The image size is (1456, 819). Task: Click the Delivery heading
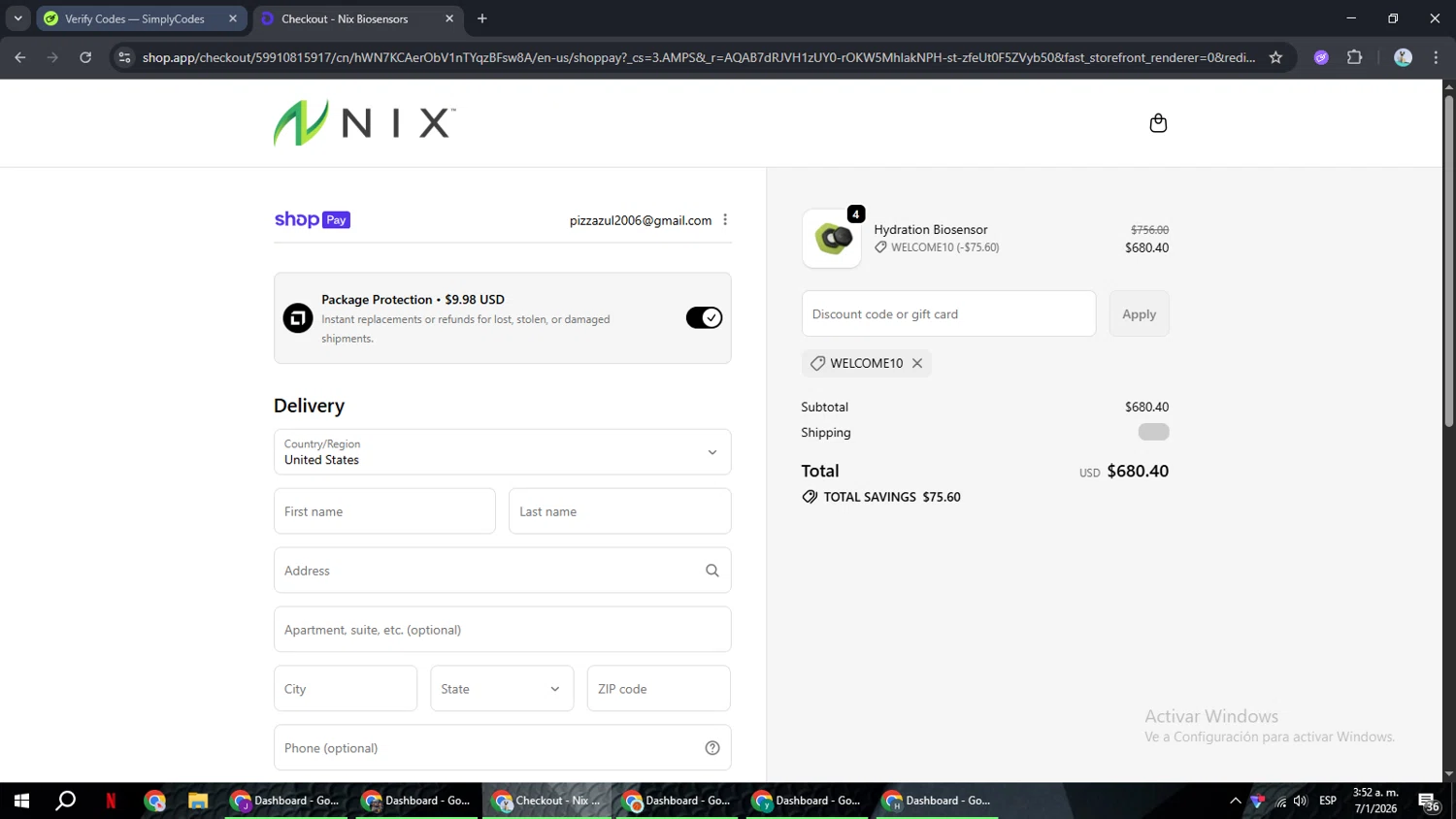pyautogui.click(x=309, y=406)
